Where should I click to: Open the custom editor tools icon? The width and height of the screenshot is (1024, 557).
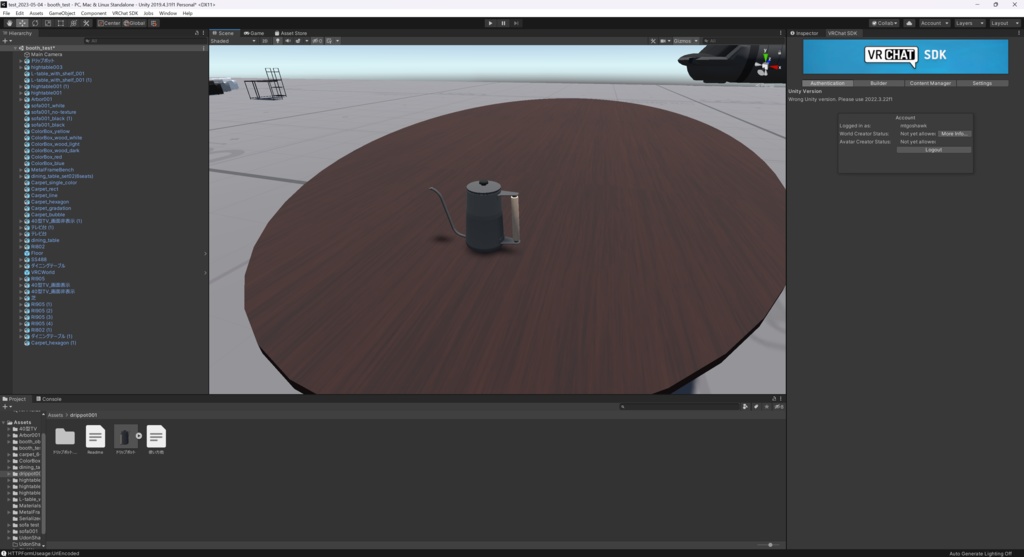point(86,23)
